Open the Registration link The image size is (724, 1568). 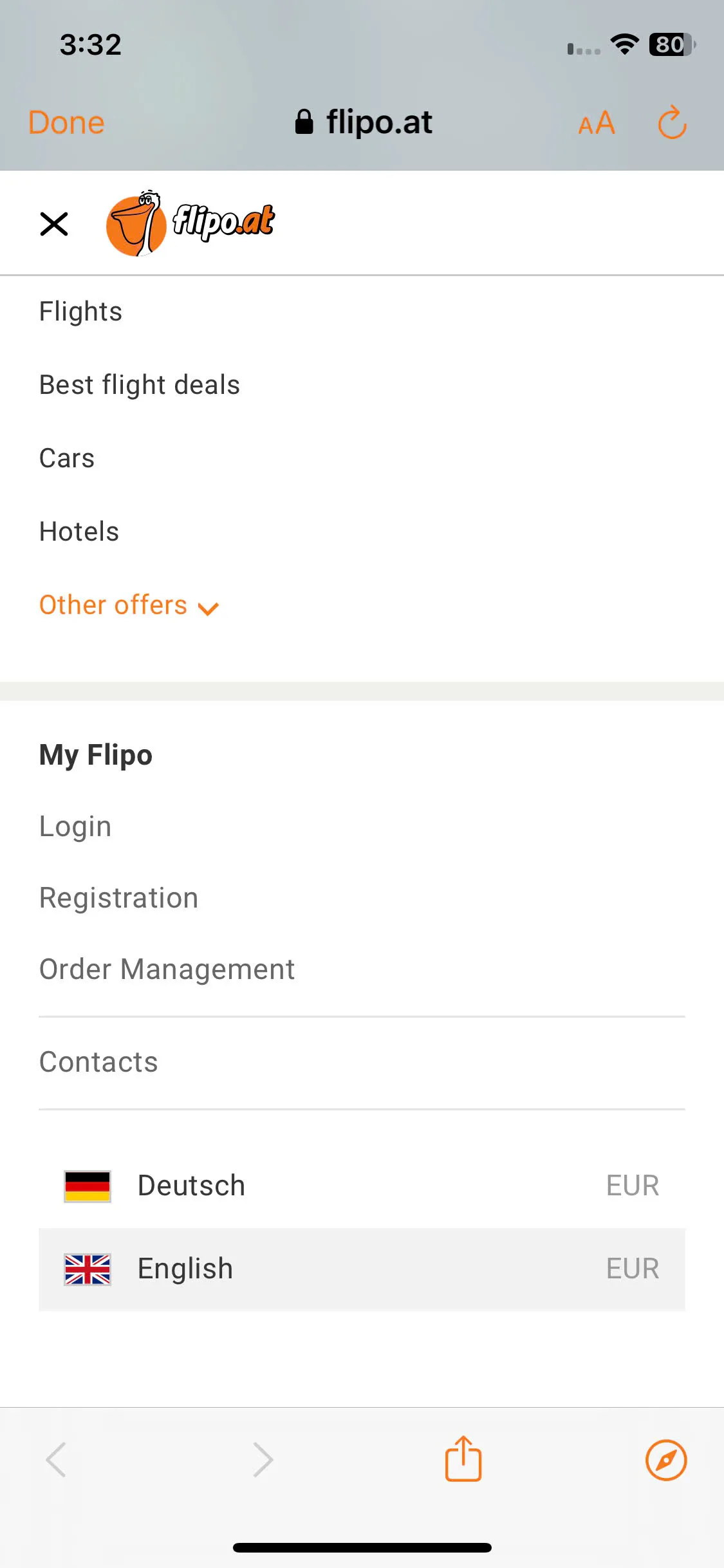[x=119, y=898]
